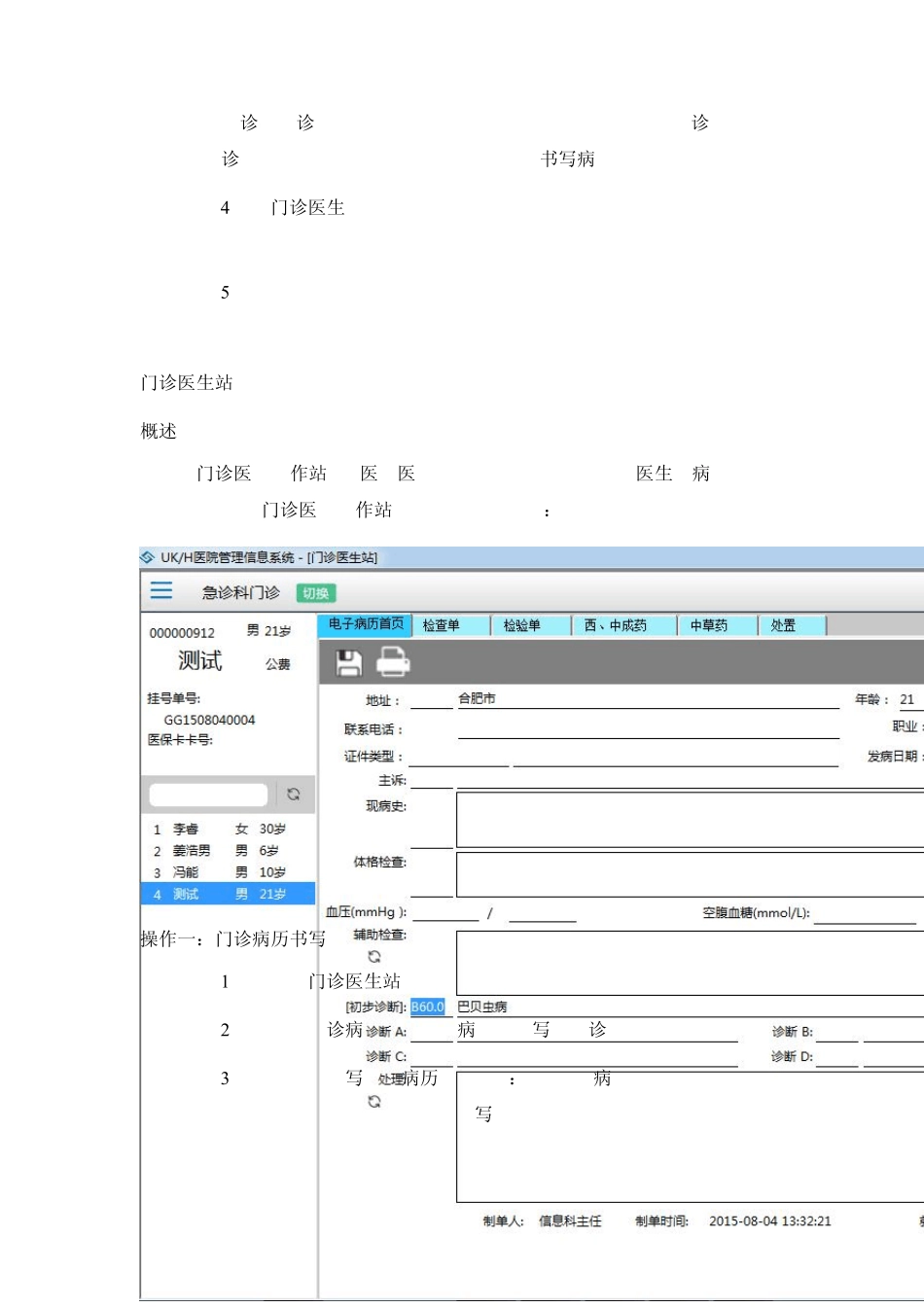The height and width of the screenshot is (1308, 924).
Task: Switch to 电子病历首页 tab
Action: click(x=366, y=624)
